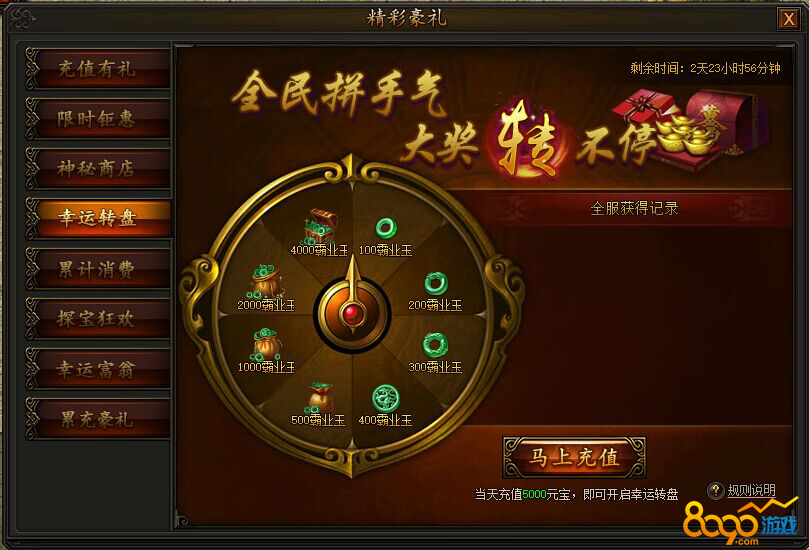Click the 马上充值 recharge button
The height and width of the screenshot is (550, 809).
[574, 458]
